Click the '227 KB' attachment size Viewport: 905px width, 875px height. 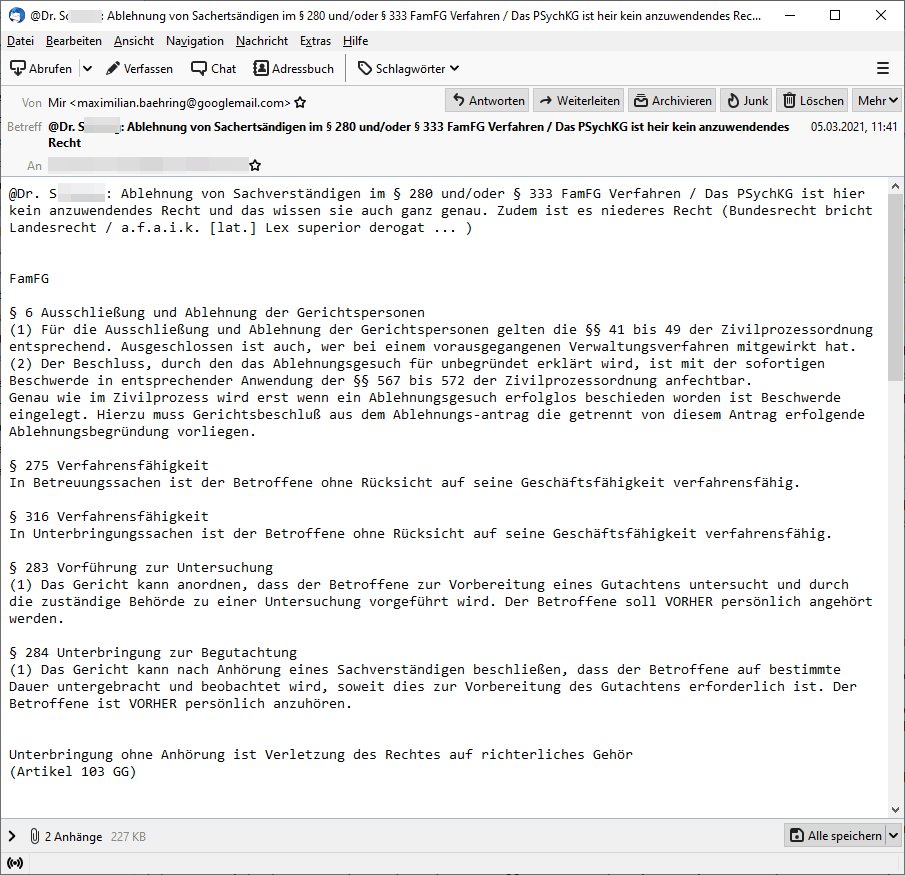pos(128,836)
